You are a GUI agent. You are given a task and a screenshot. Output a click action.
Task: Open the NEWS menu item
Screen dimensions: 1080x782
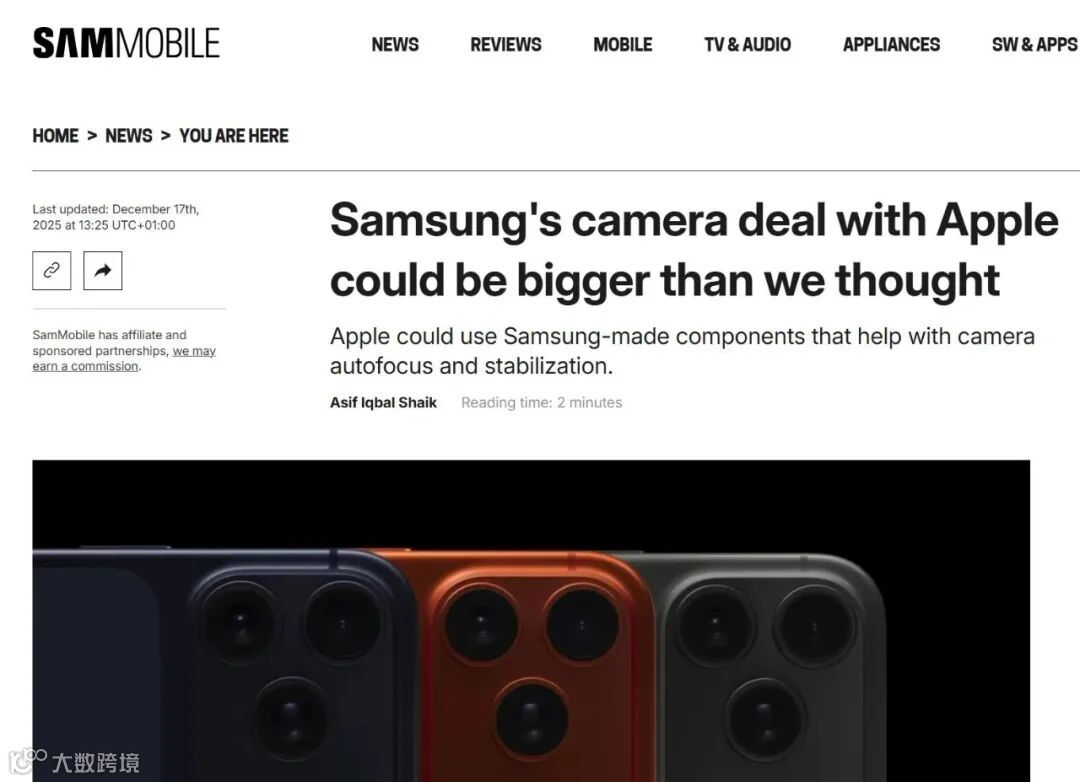(395, 45)
